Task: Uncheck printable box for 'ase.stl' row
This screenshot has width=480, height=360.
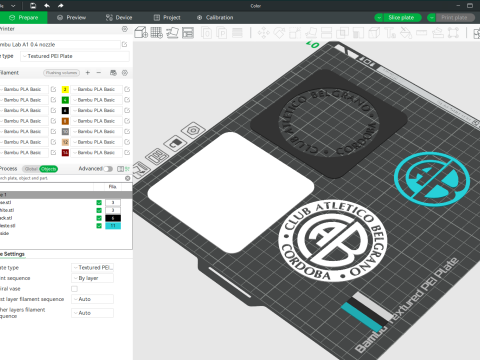Action: coord(99,203)
